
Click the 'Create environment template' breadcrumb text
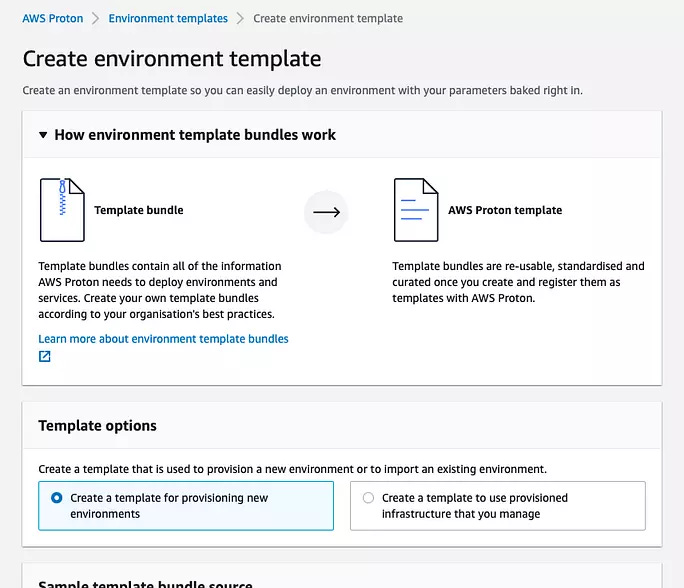click(x=328, y=18)
